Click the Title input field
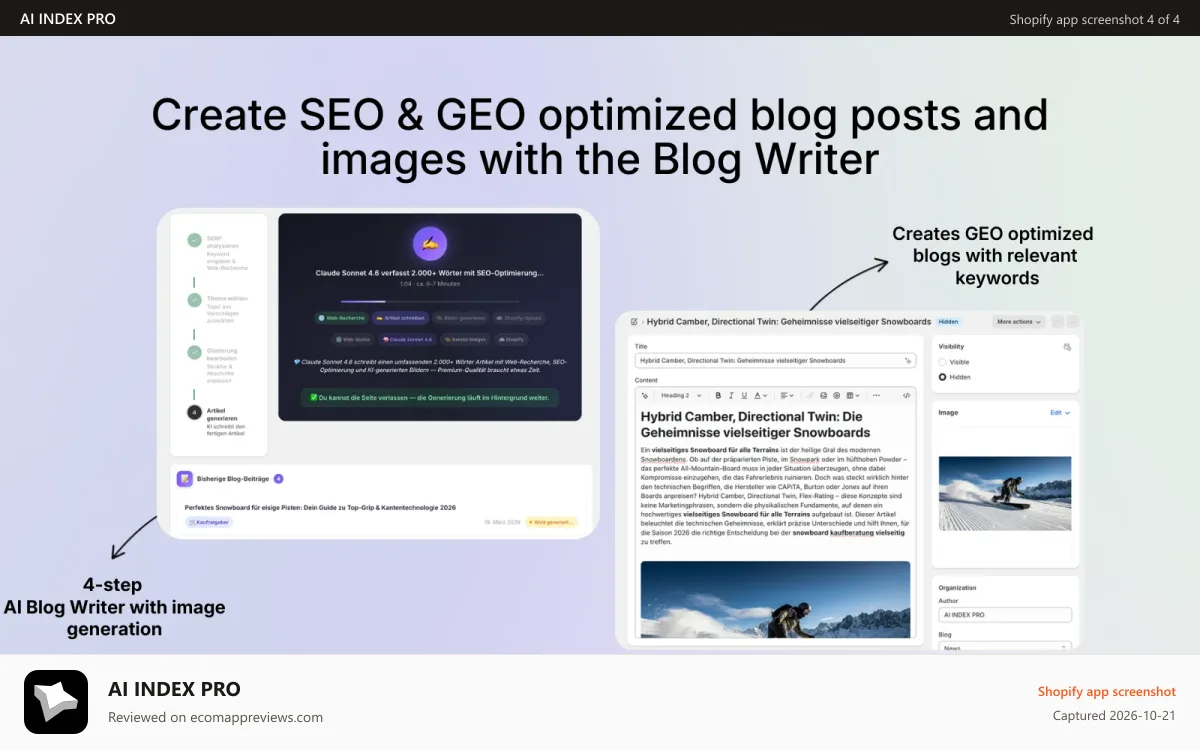This screenshot has width=1200, height=750. [x=775, y=360]
